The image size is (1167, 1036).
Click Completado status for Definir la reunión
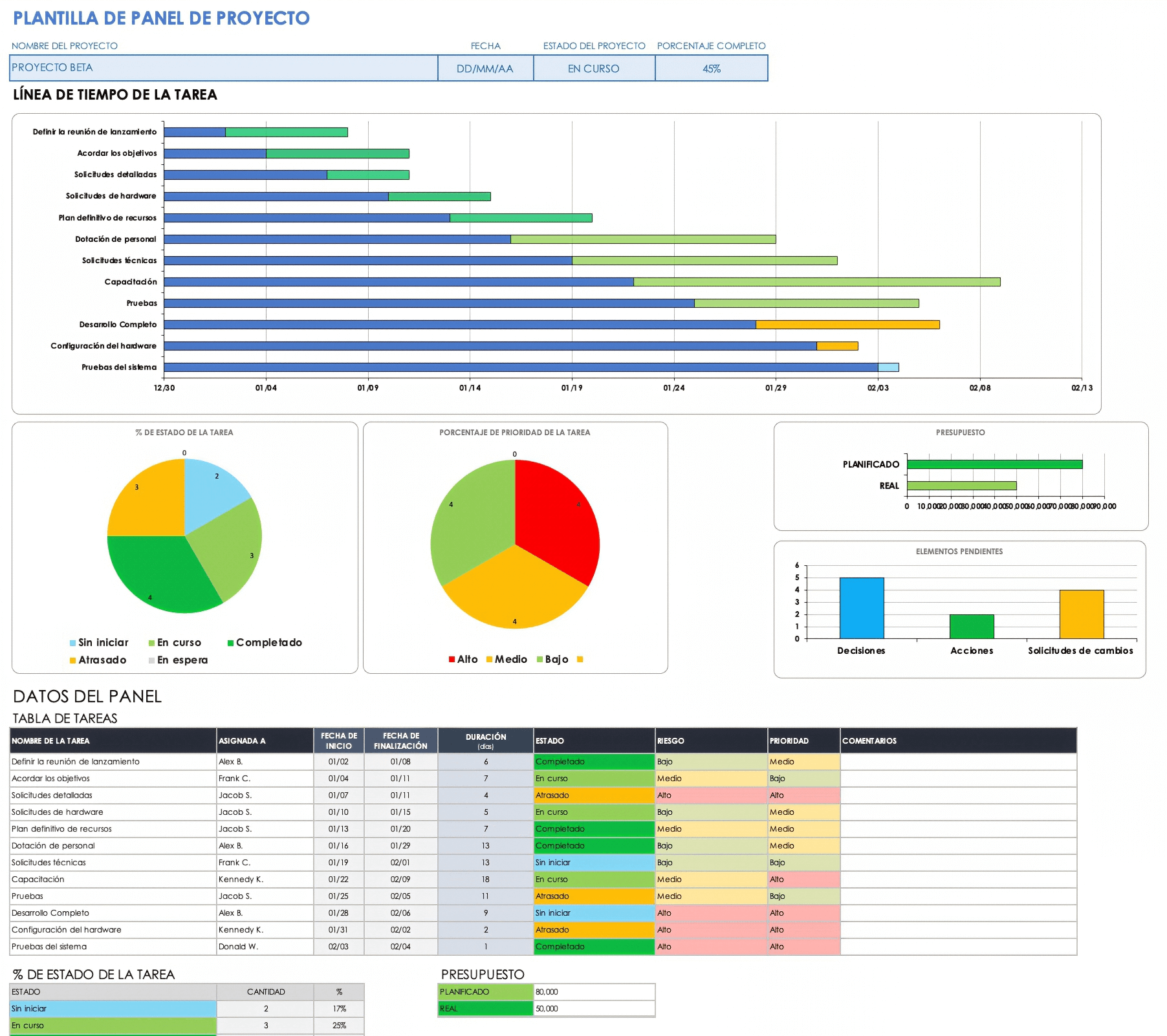(594, 762)
